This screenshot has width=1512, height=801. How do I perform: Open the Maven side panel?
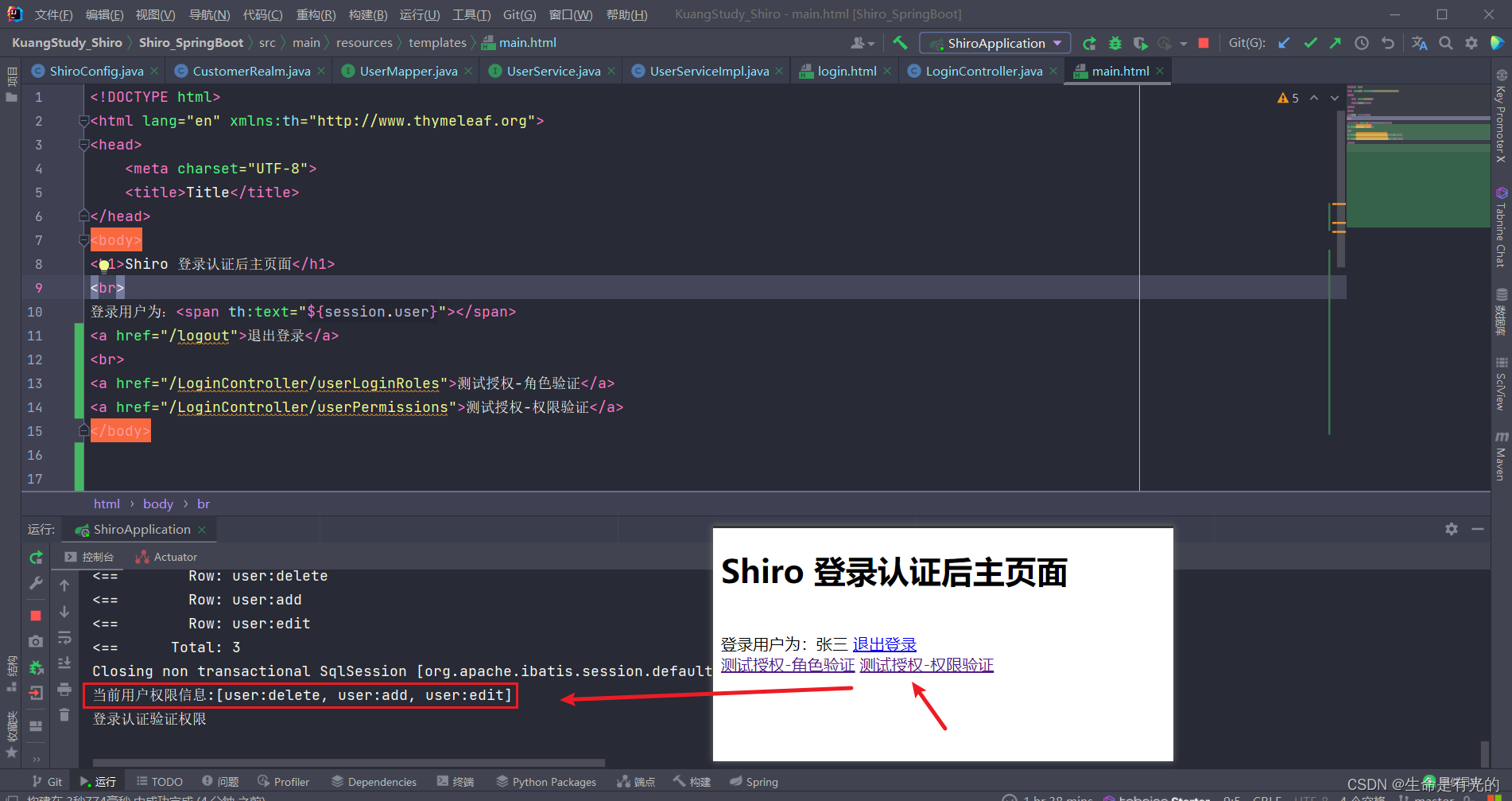coord(1502,456)
